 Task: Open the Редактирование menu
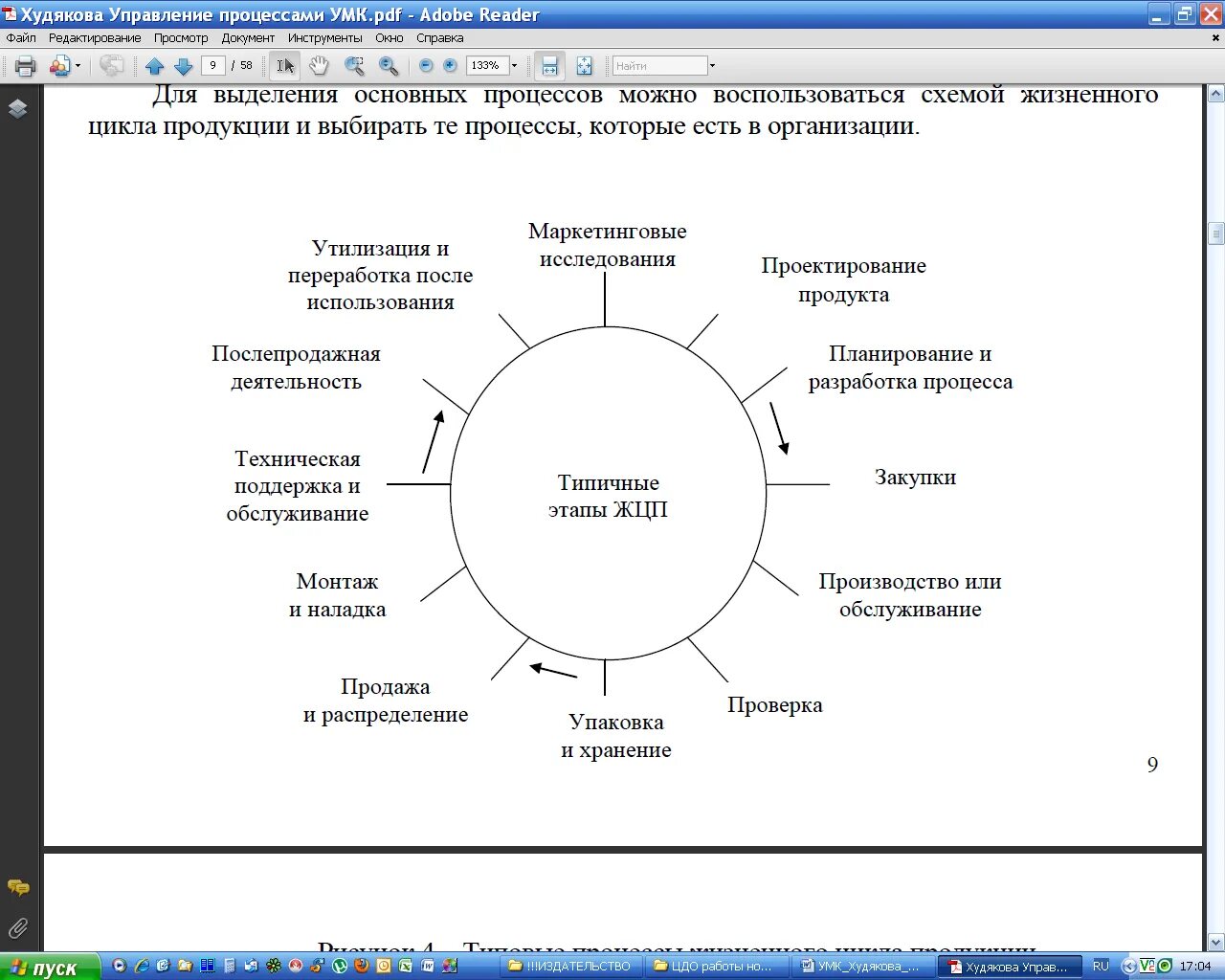(x=95, y=38)
